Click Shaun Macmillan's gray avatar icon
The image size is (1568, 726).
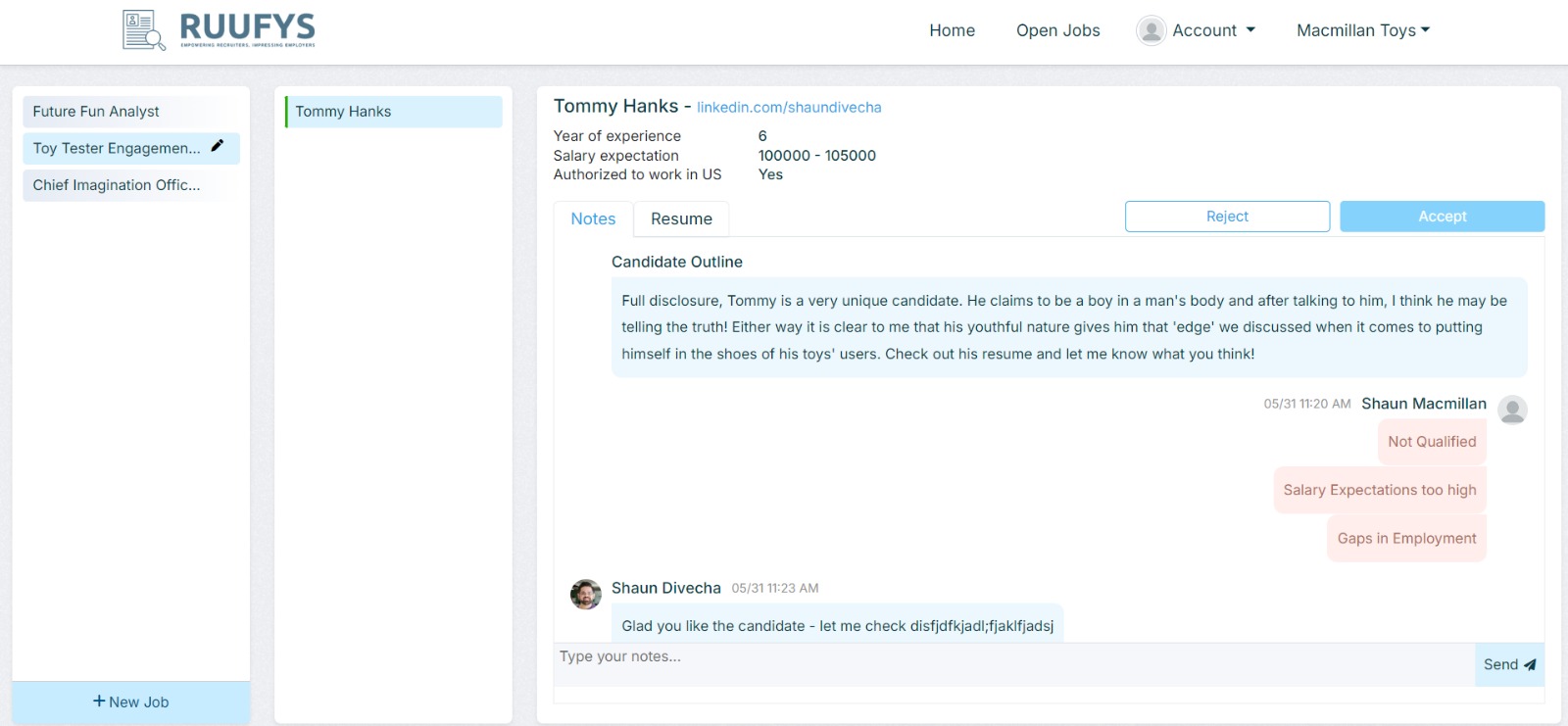pos(1512,410)
